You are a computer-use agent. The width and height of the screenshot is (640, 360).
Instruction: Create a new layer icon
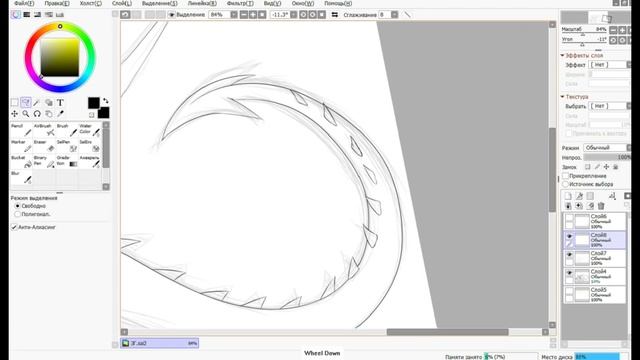[568, 196]
